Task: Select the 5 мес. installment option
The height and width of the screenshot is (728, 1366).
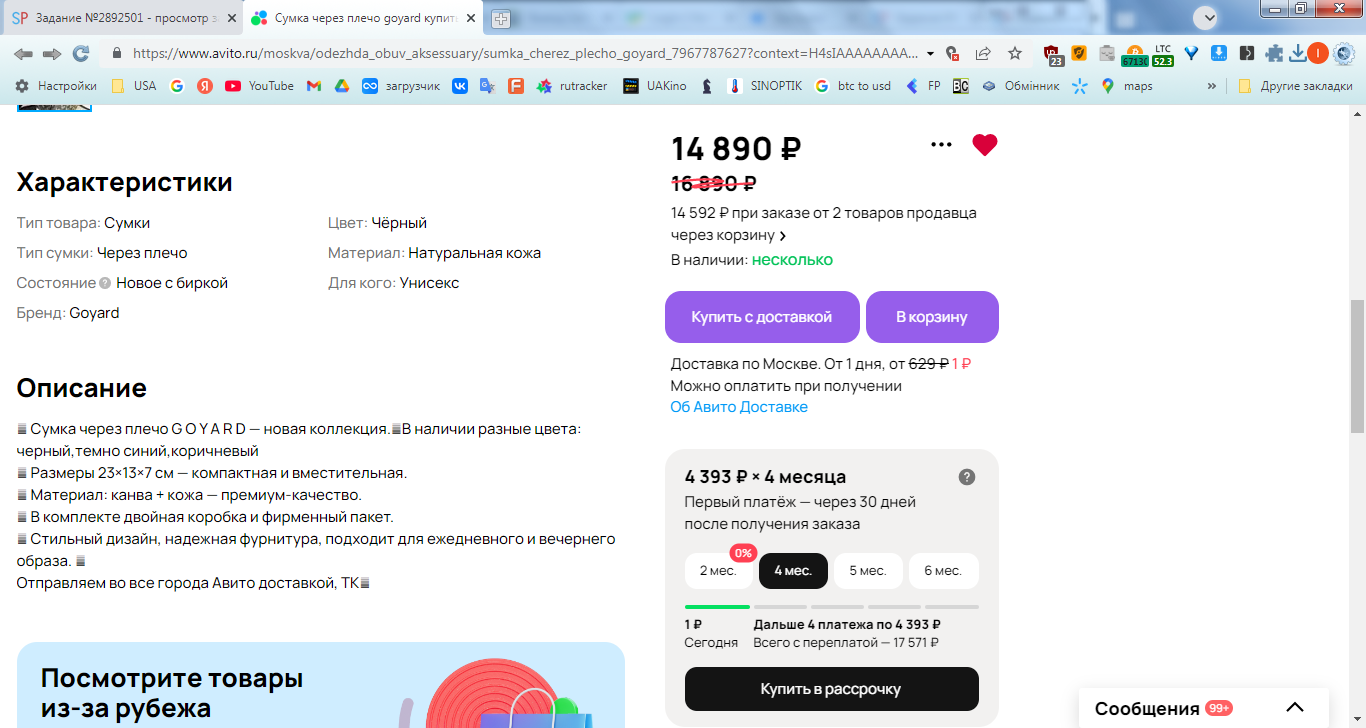Action: [868, 571]
